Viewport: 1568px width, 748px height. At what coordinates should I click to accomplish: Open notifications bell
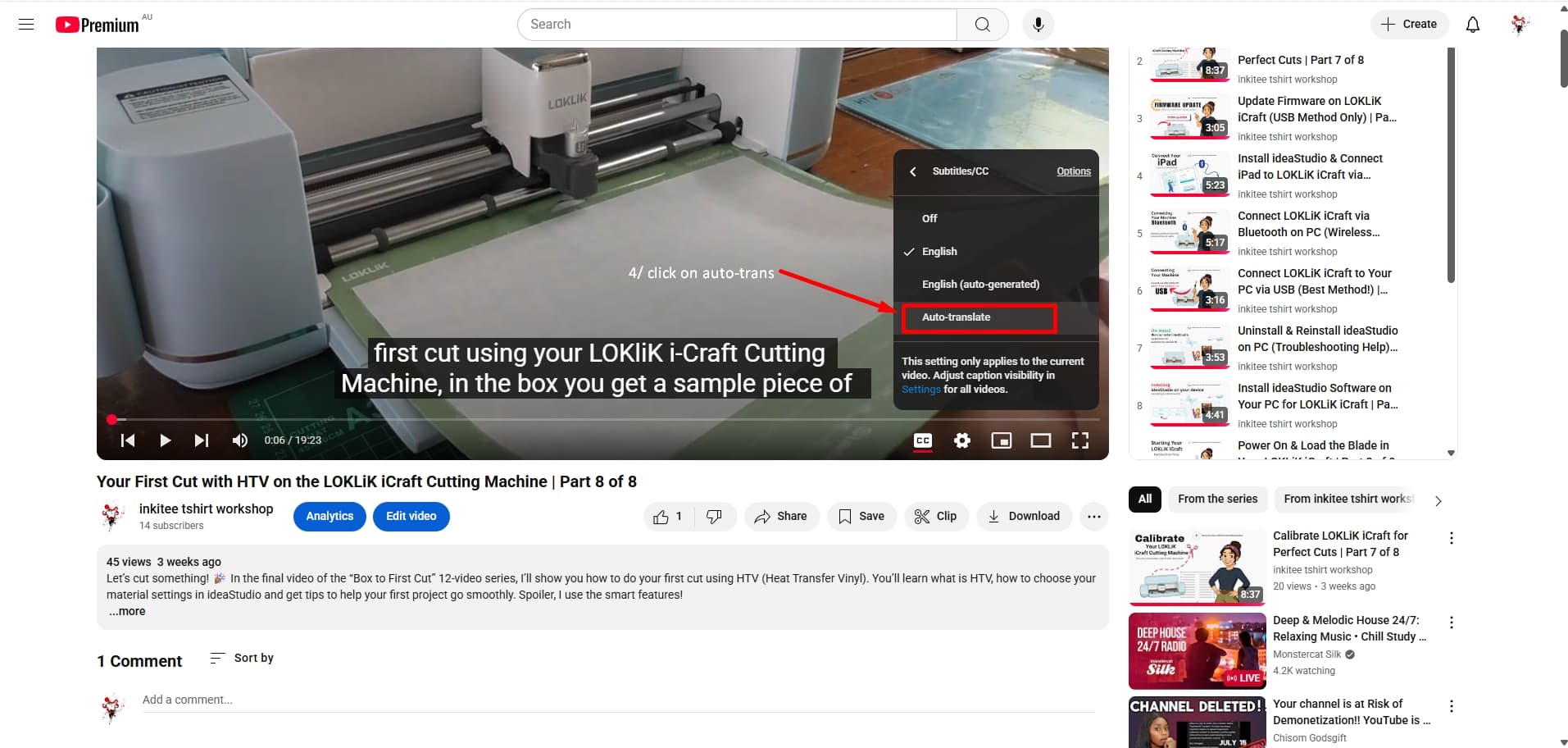[x=1472, y=25]
